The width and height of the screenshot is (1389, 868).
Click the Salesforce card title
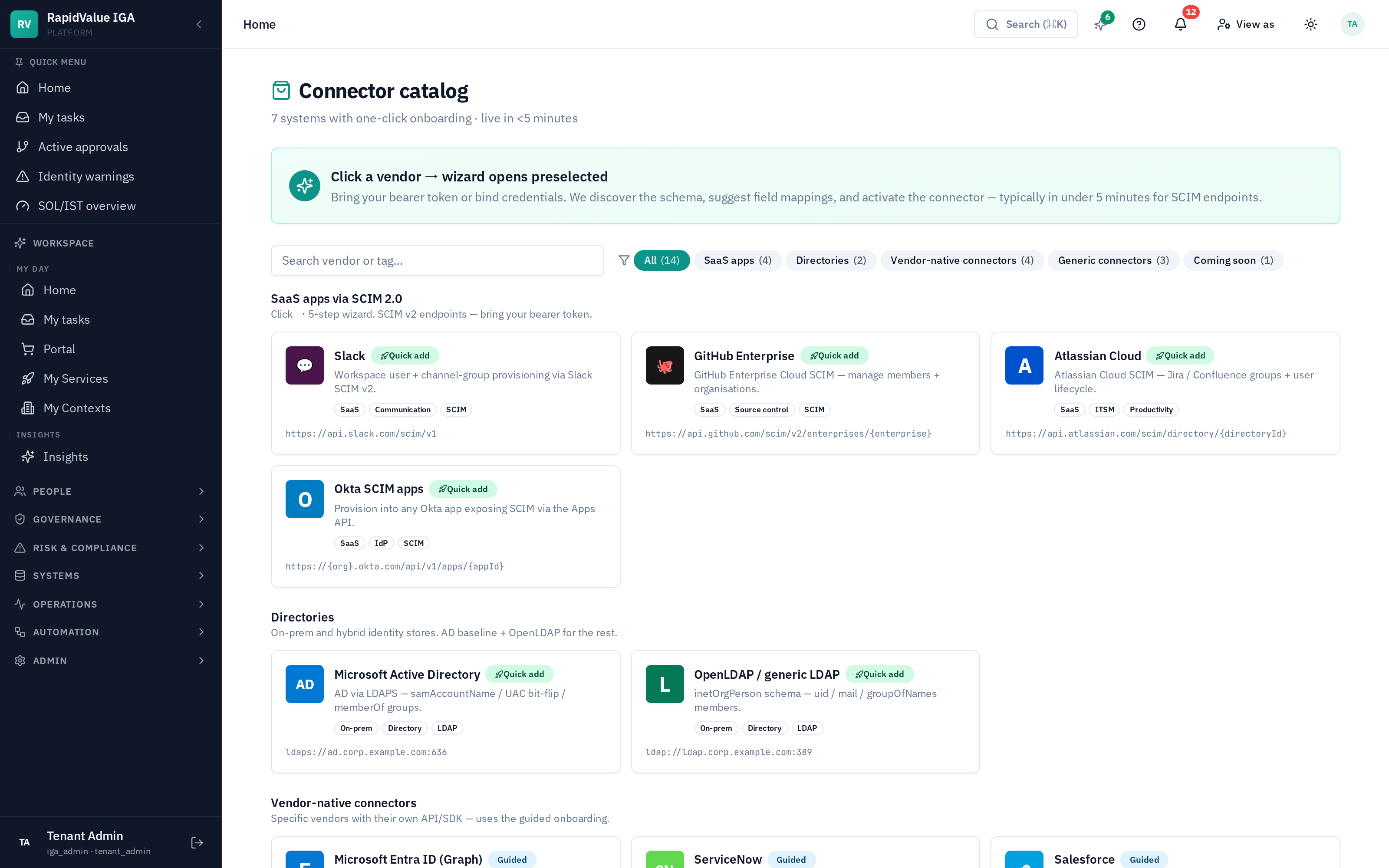point(1084,859)
